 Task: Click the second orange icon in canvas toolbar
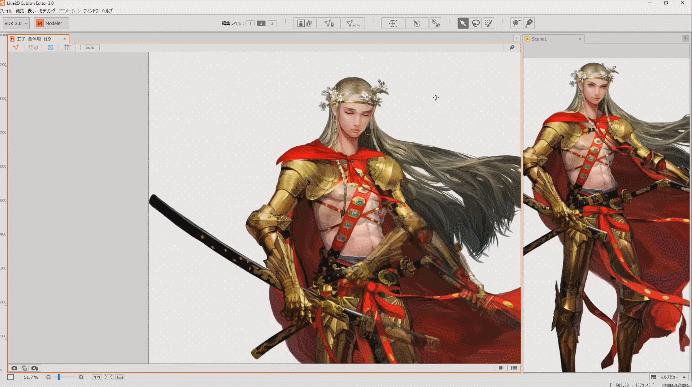click(33, 47)
